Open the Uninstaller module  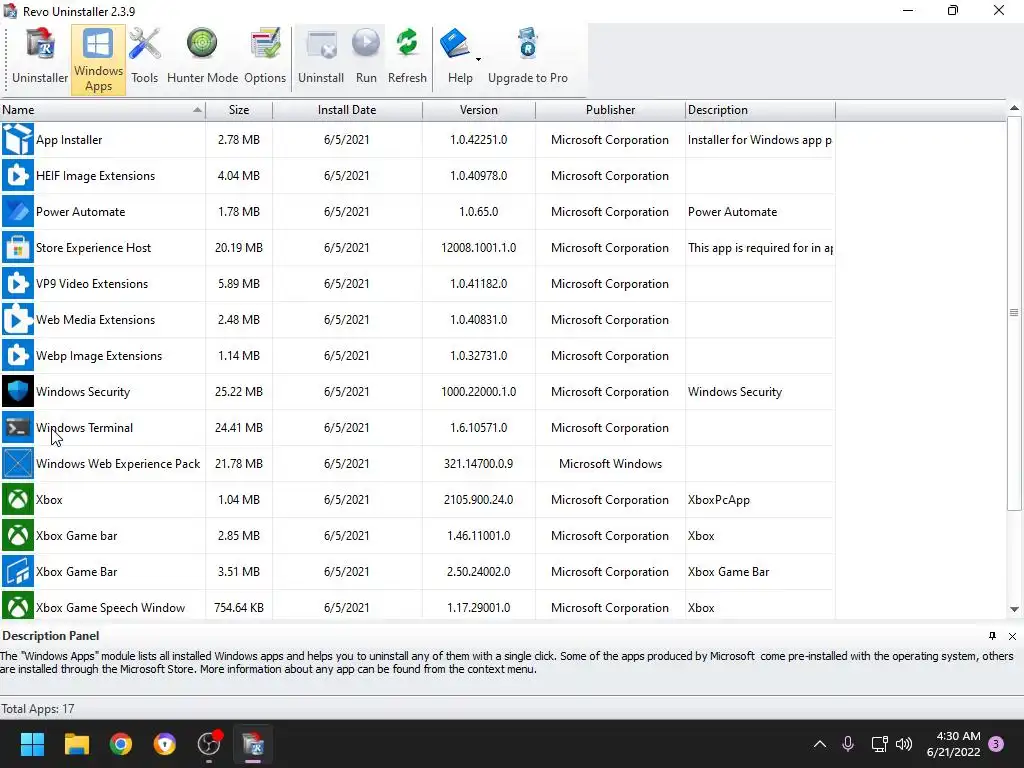(x=40, y=57)
